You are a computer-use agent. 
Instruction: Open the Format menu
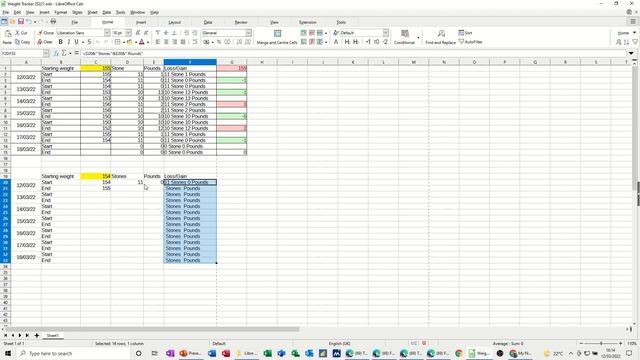point(60,12)
